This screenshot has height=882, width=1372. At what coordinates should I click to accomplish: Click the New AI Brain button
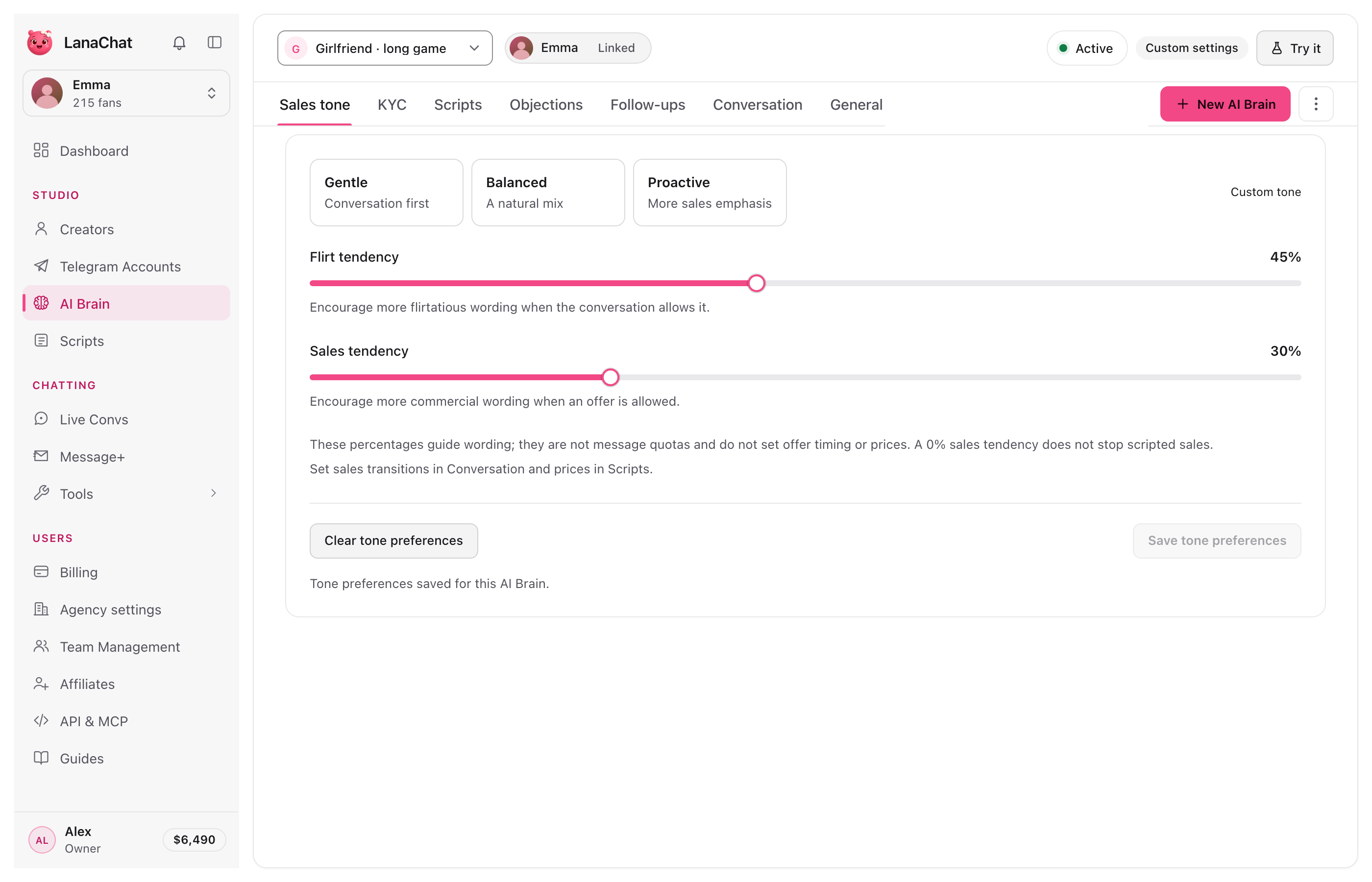coord(1225,104)
